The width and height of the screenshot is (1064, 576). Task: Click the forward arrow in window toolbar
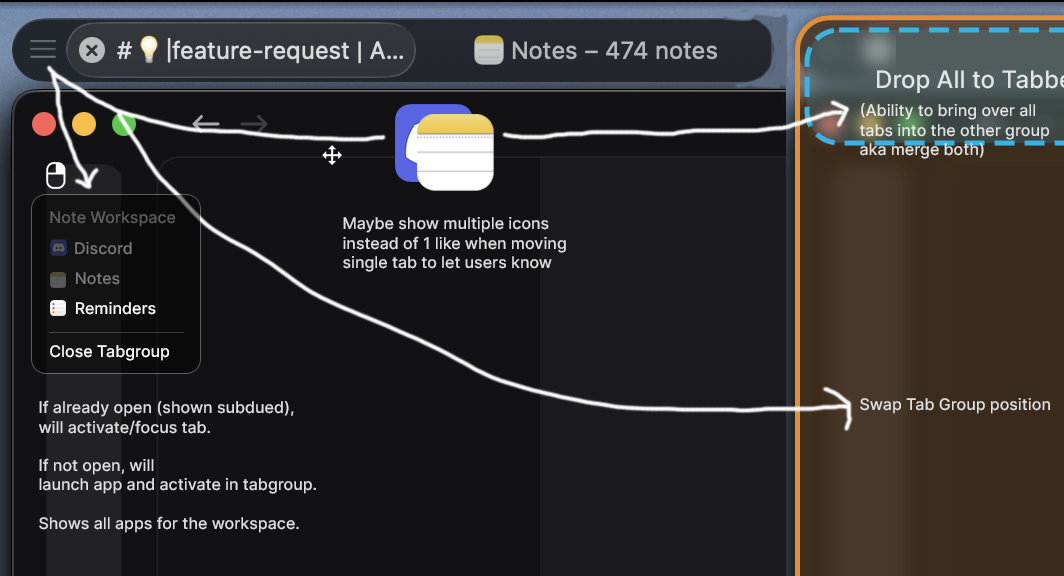coord(254,123)
